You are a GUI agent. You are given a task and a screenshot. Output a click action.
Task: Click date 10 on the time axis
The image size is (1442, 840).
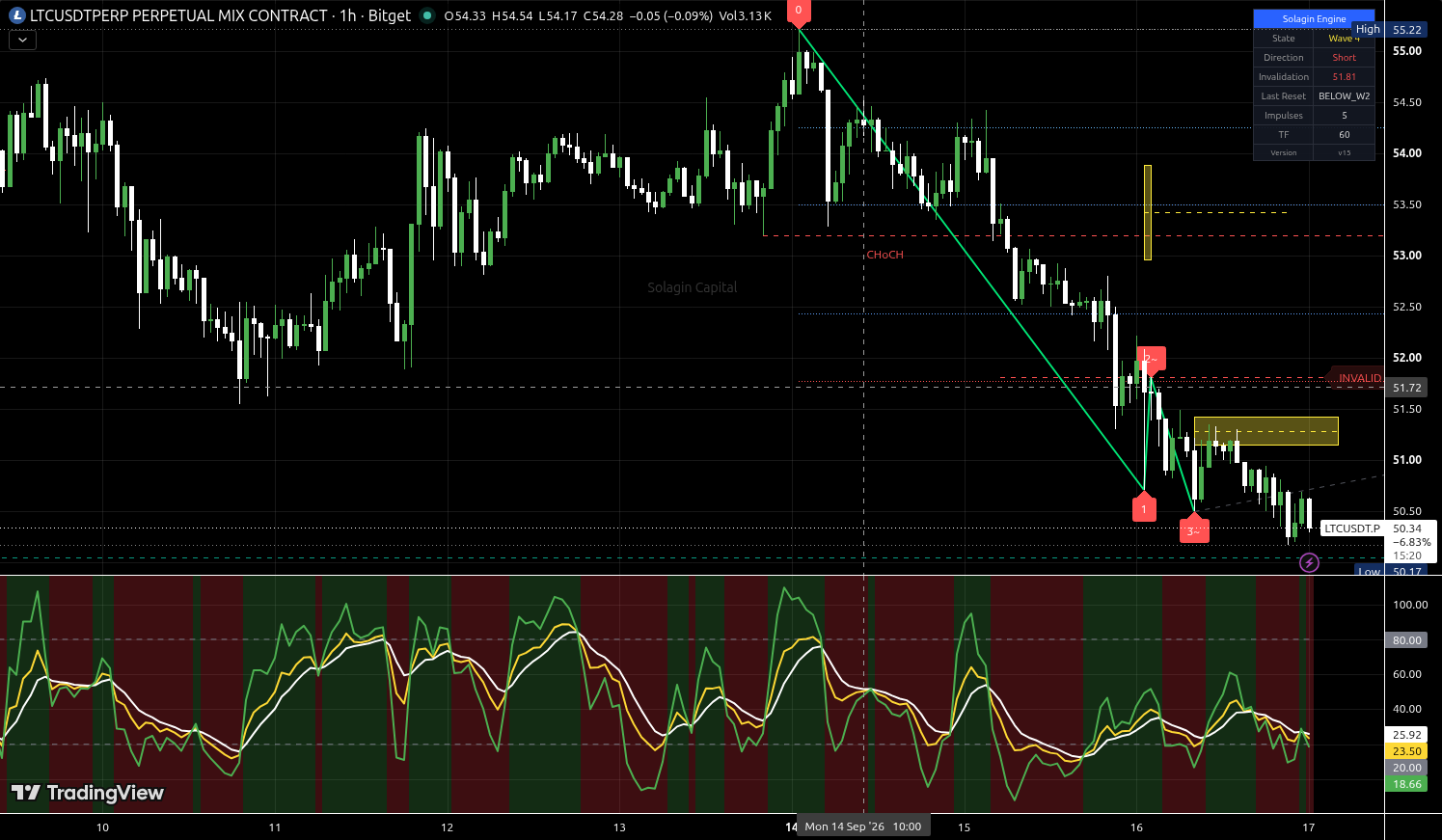coord(103,827)
